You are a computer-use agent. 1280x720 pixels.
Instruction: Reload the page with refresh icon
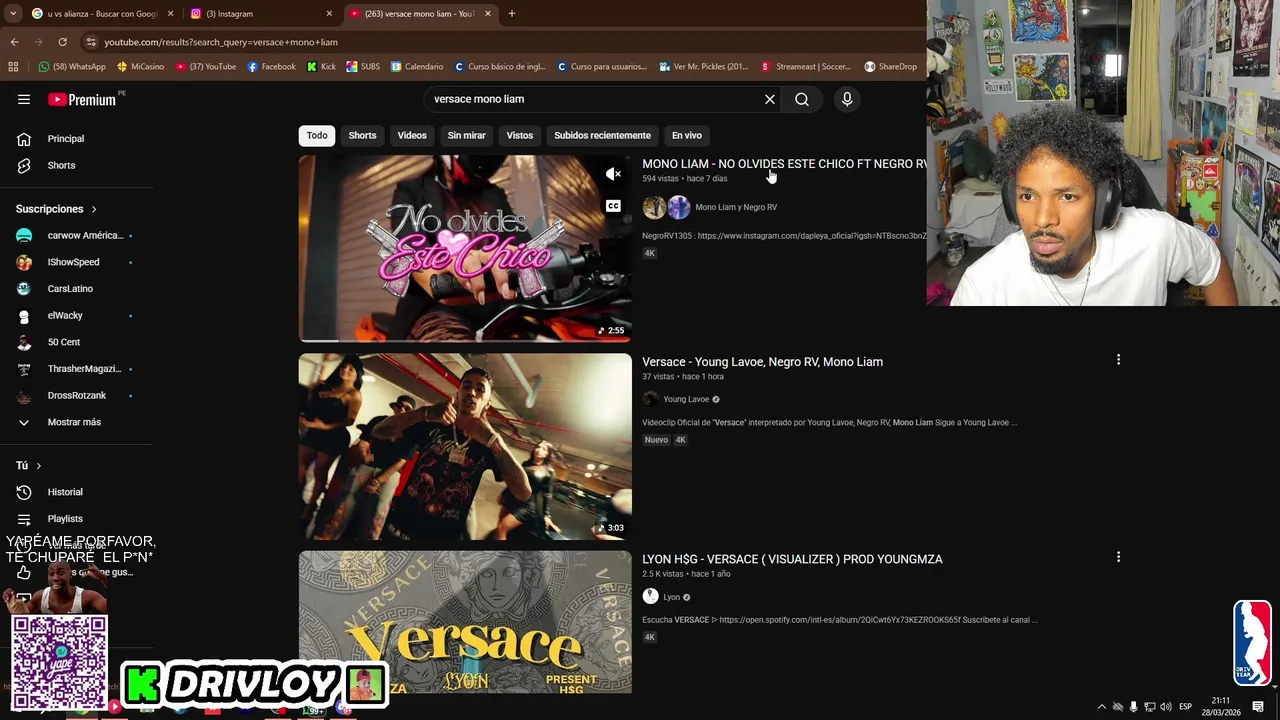tap(62, 42)
